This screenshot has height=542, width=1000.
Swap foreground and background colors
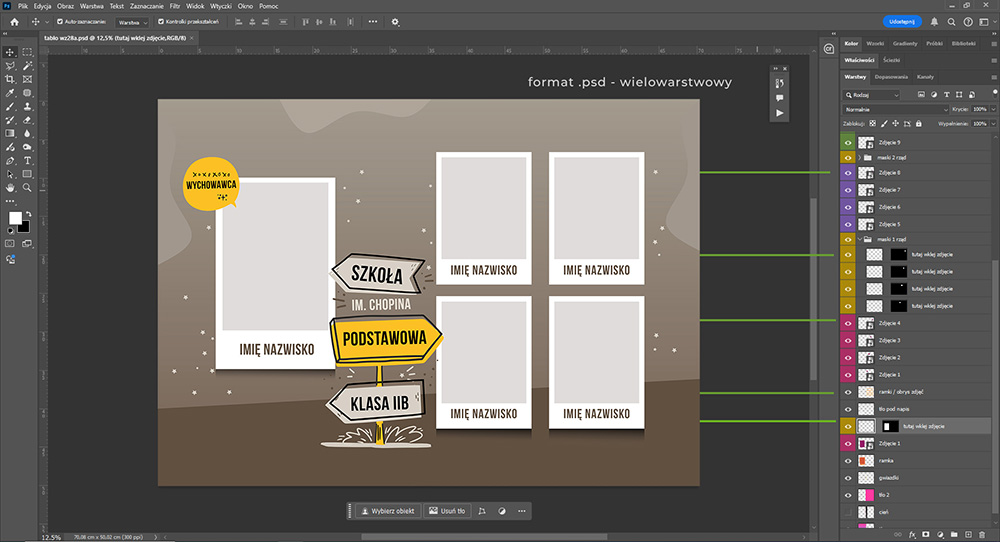click(x=28, y=214)
